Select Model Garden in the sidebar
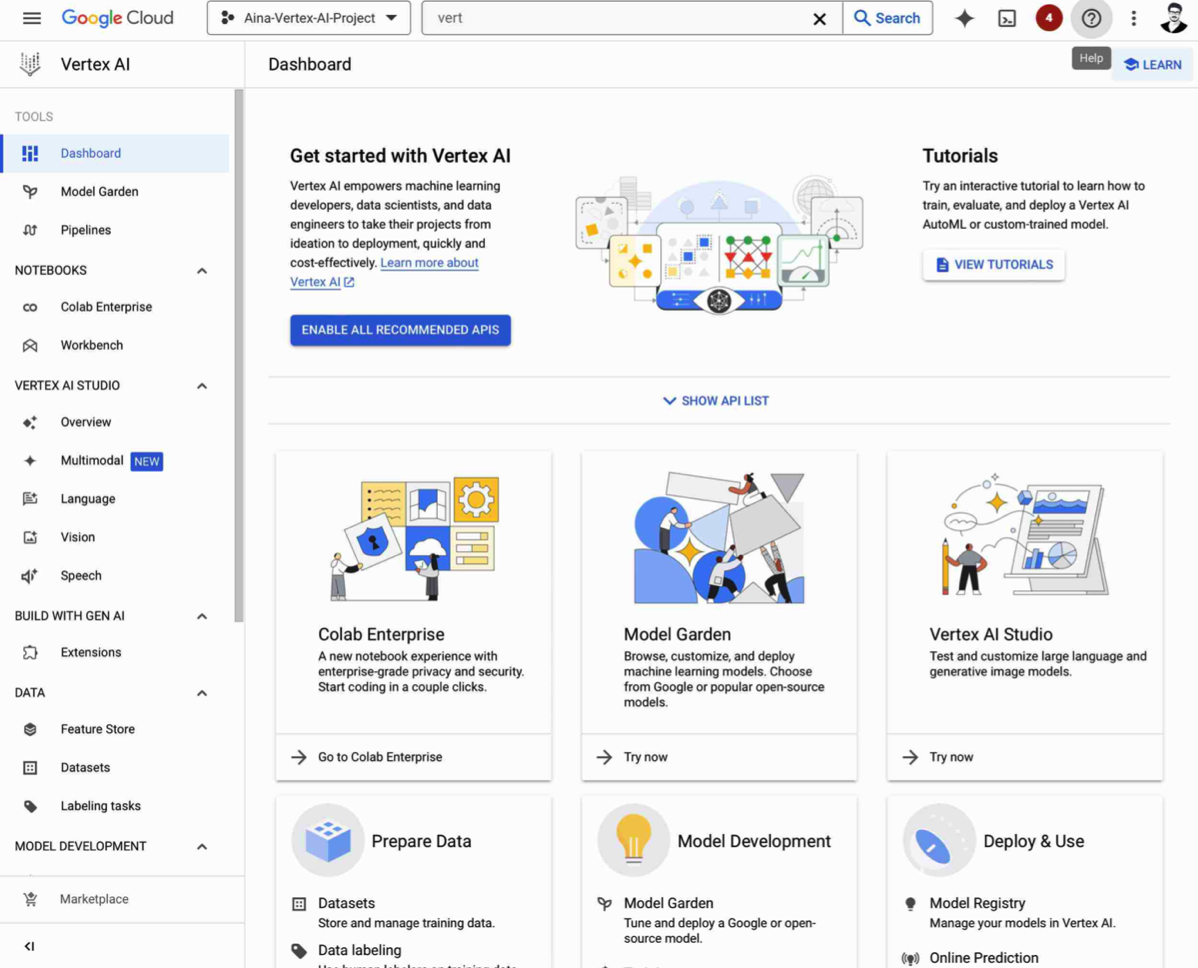The width and height of the screenshot is (1198, 968). pyautogui.click(x=99, y=192)
